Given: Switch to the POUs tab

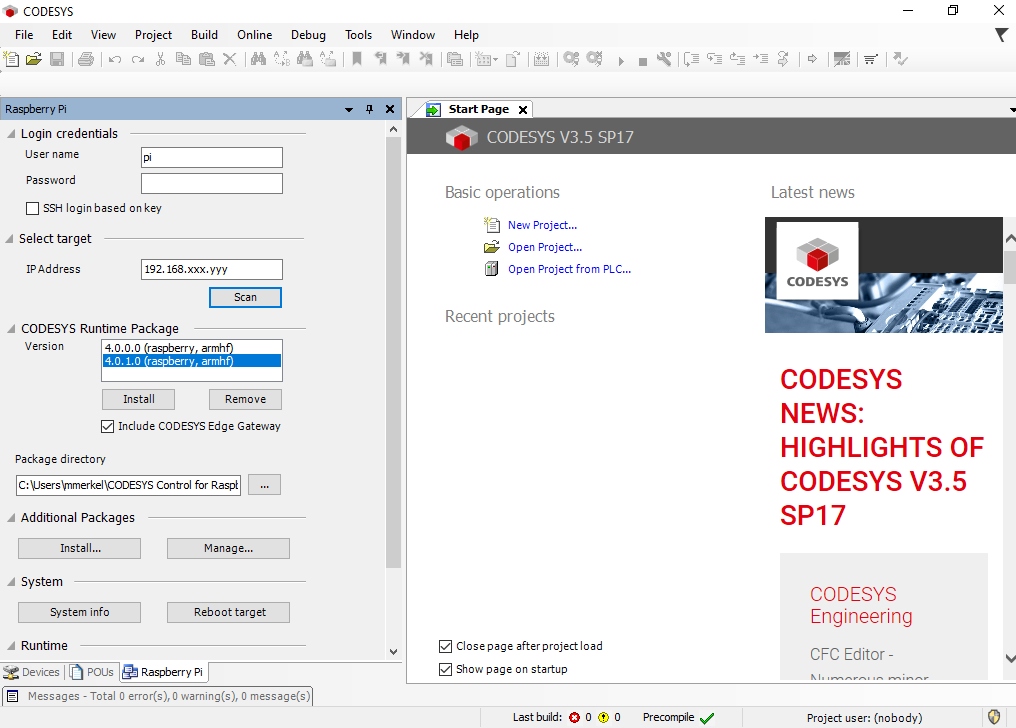Looking at the screenshot, I should click(x=92, y=672).
